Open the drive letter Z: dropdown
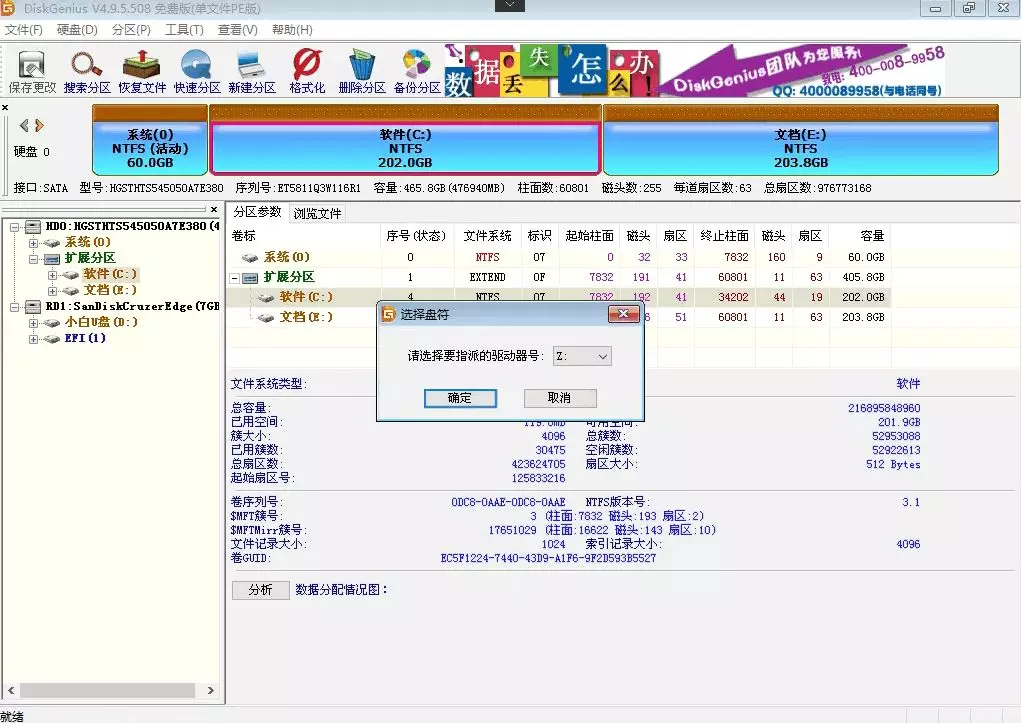 pyautogui.click(x=582, y=356)
